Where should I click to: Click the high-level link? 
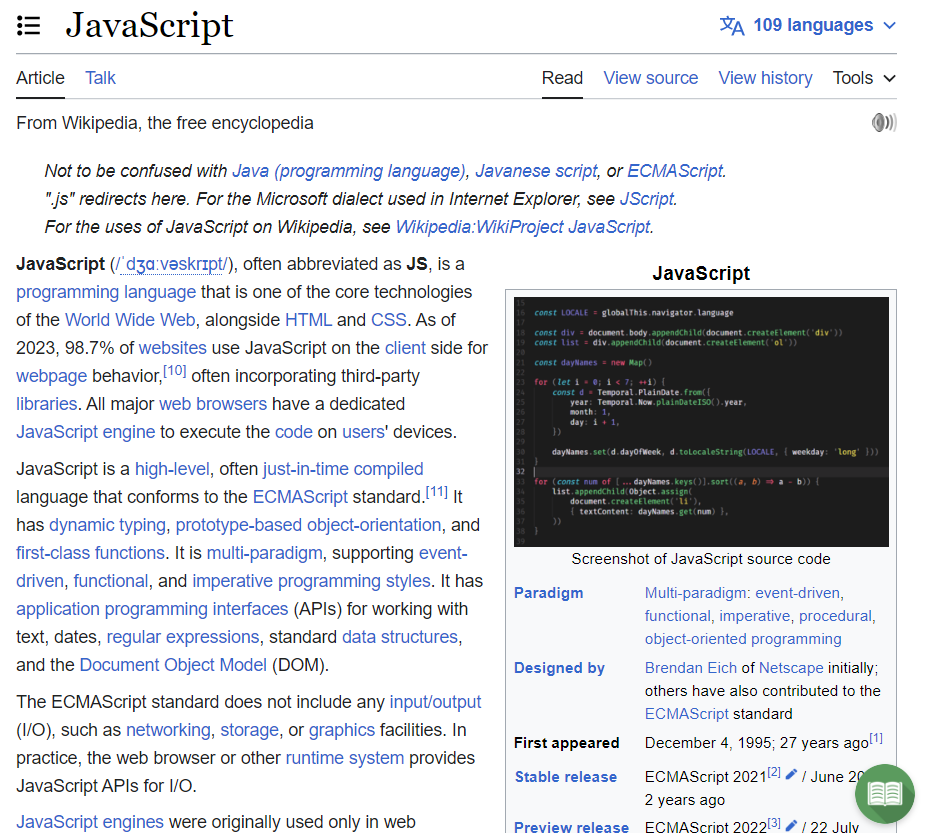click(172, 469)
